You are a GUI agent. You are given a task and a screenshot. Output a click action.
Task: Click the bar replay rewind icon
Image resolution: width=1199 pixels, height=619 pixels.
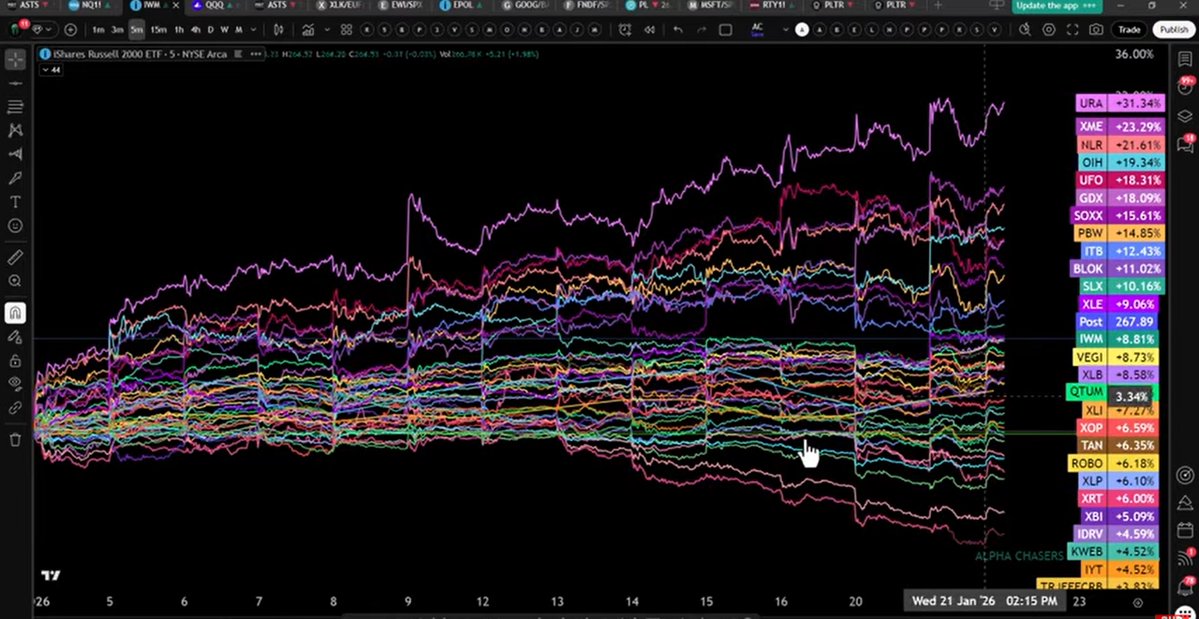coord(649,30)
